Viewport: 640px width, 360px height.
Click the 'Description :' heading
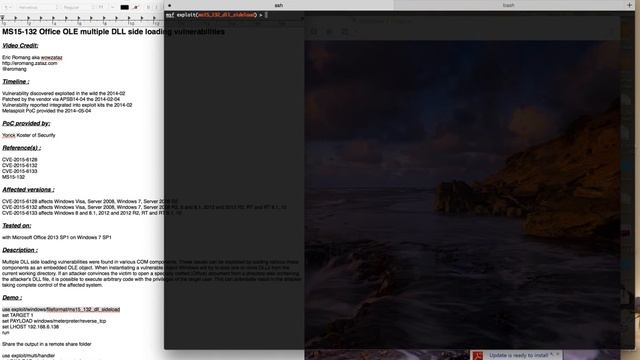[20, 249]
